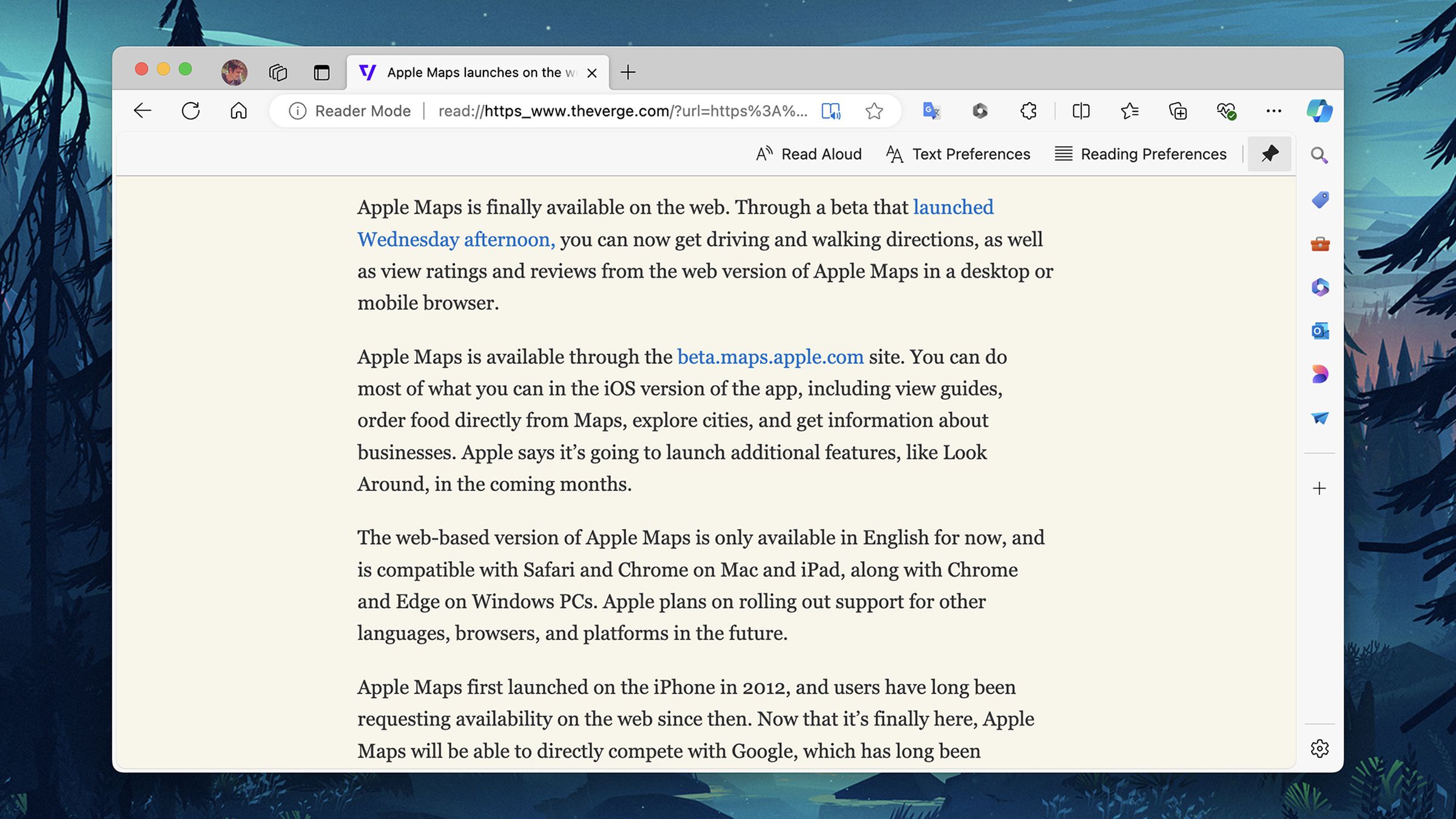Viewport: 1456px width, 819px height.
Task: Click the address bar URL field
Action: coord(622,111)
